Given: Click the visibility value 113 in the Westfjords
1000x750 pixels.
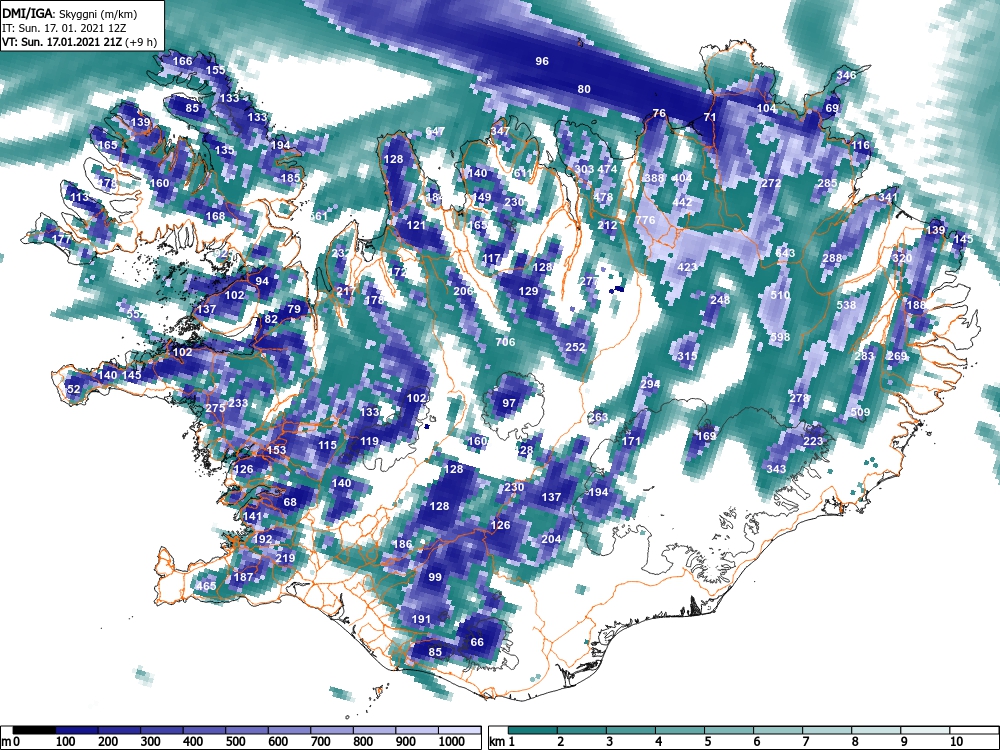Looking at the screenshot, I should click(79, 198).
